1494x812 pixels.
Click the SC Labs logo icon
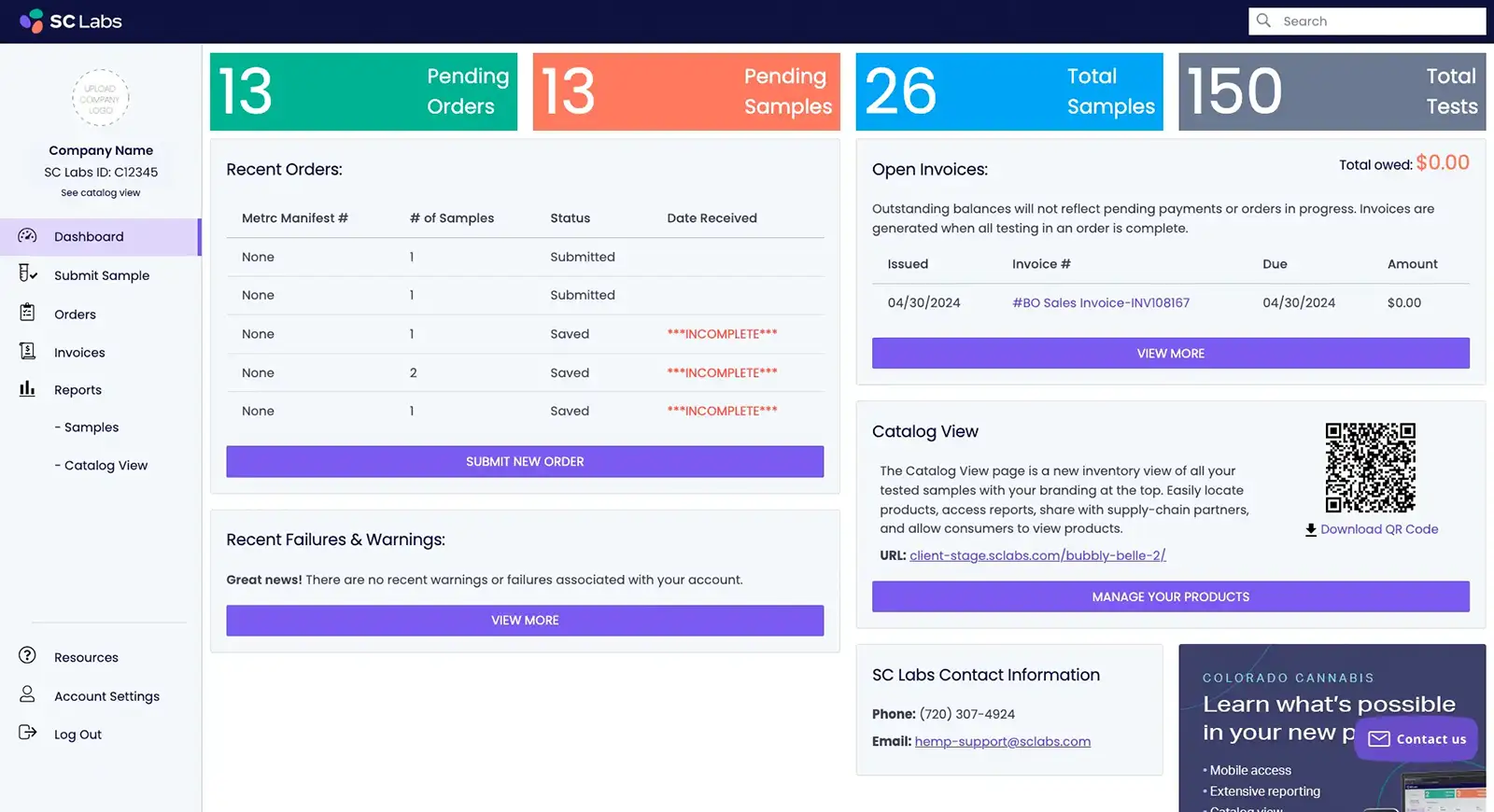(32, 21)
